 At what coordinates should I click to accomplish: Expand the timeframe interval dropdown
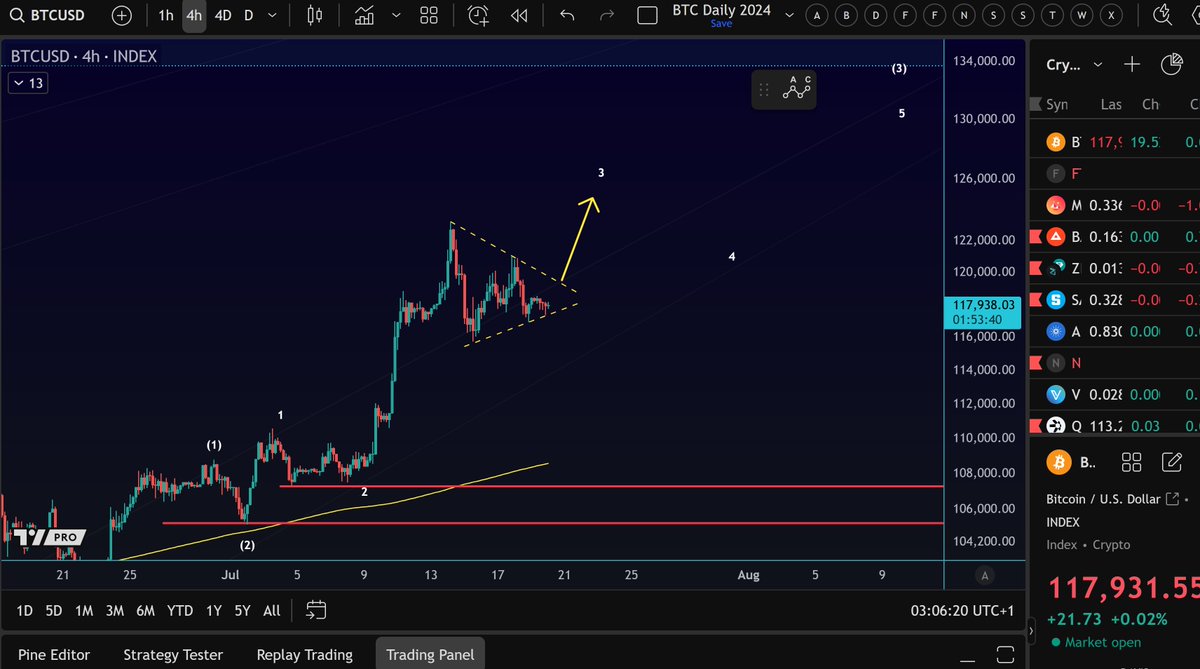274,16
